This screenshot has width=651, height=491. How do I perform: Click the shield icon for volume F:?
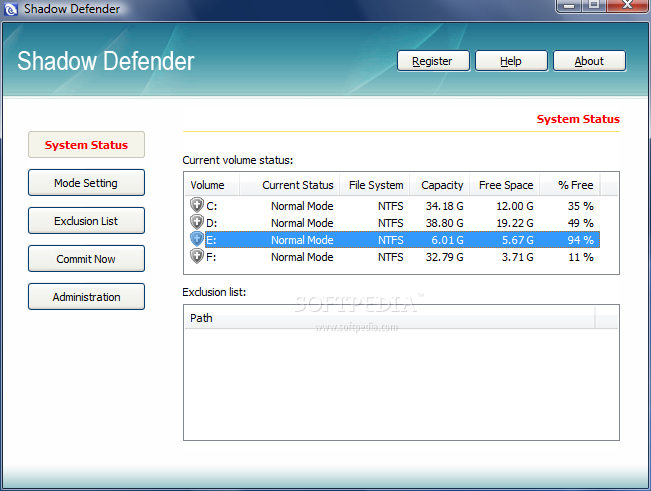coord(196,256)
